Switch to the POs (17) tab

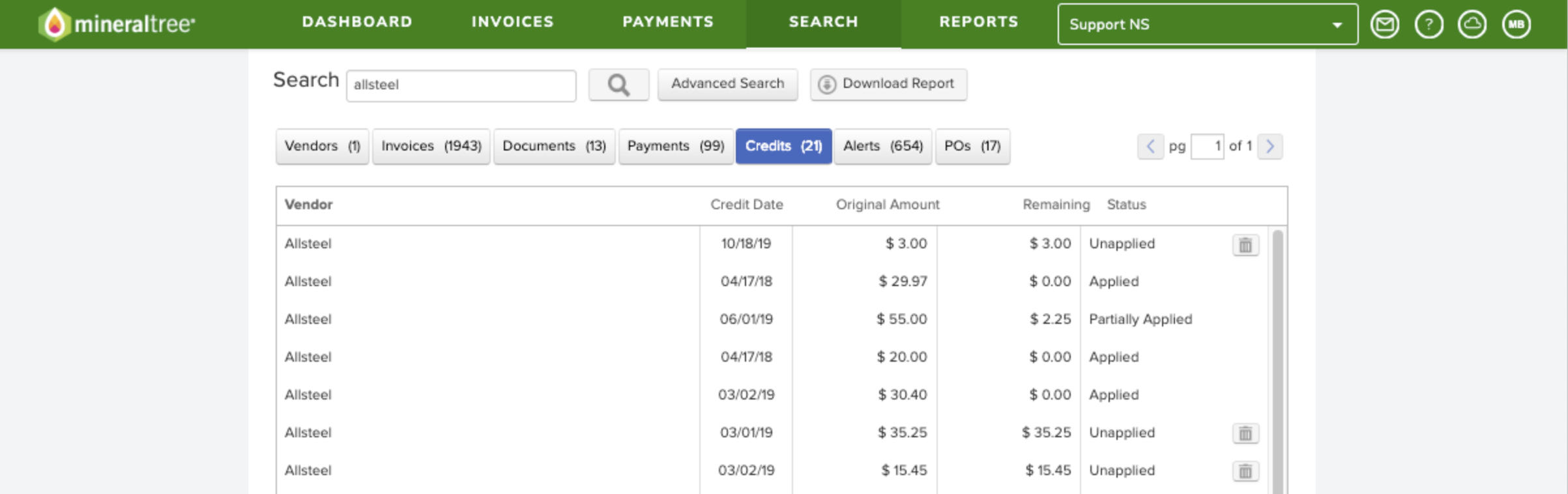tap(973, 146)
